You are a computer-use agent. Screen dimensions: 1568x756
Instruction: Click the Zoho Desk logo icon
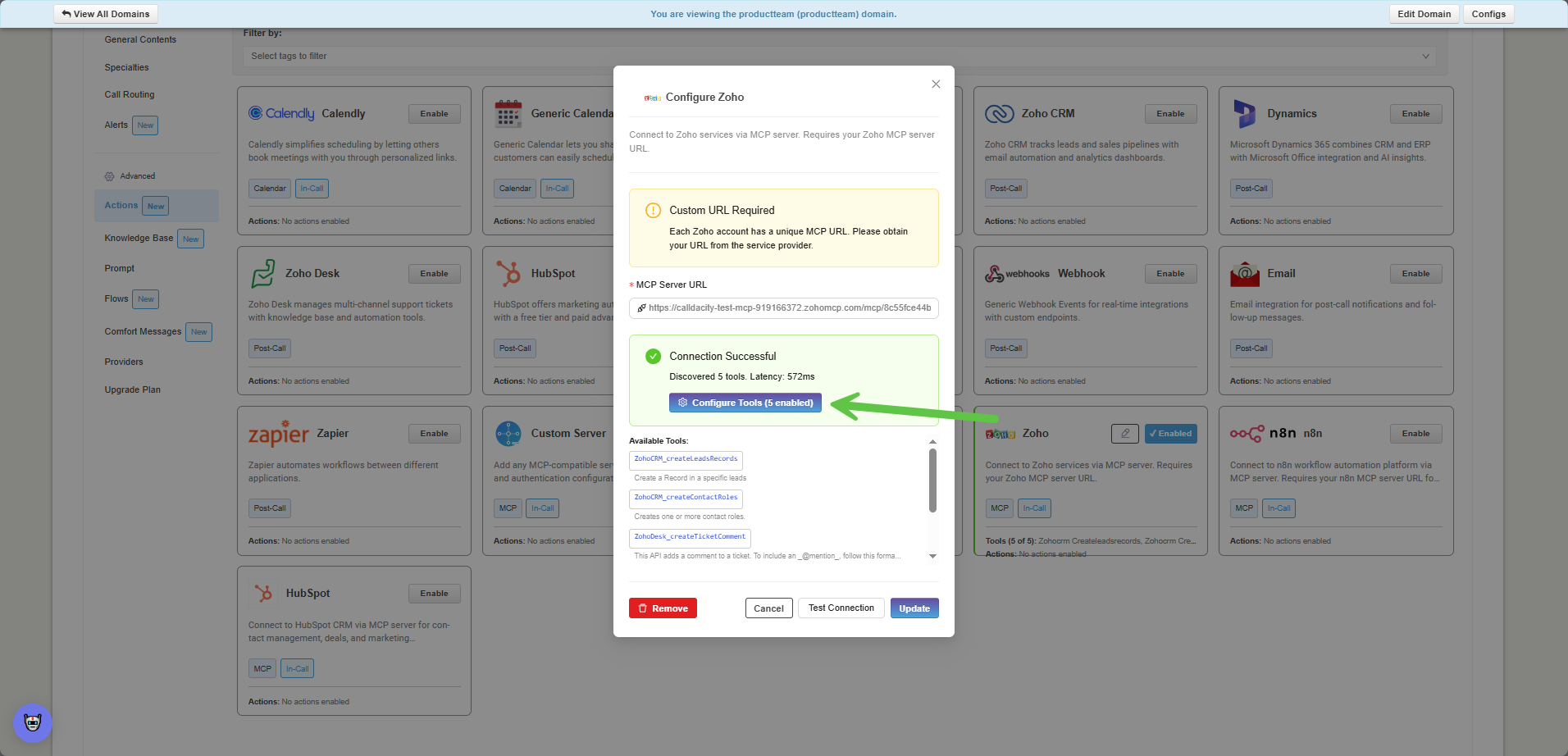263,274
